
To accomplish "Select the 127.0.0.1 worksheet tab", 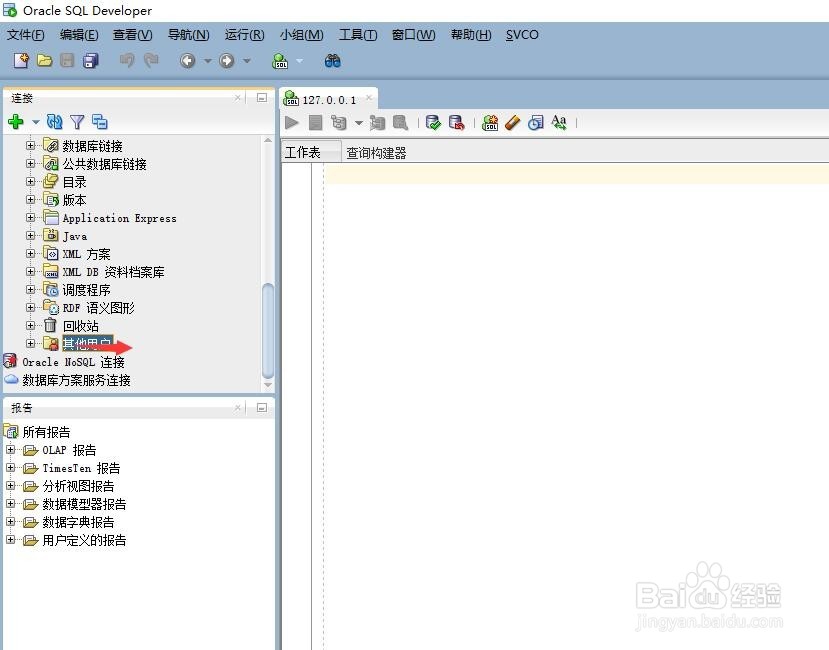I will coord(329,99).
